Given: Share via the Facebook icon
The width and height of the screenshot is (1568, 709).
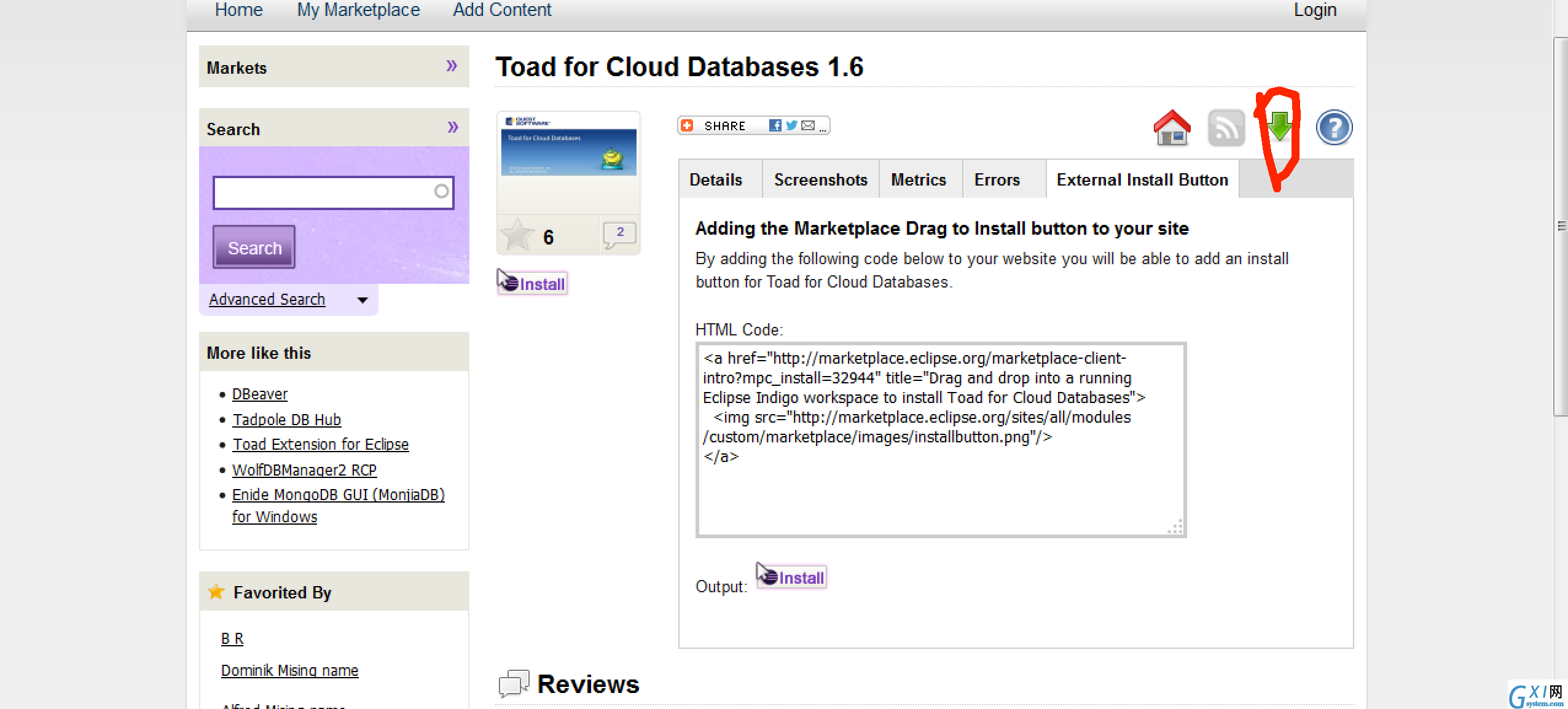Looking at the screenshot, I should [x=775, y=125].
